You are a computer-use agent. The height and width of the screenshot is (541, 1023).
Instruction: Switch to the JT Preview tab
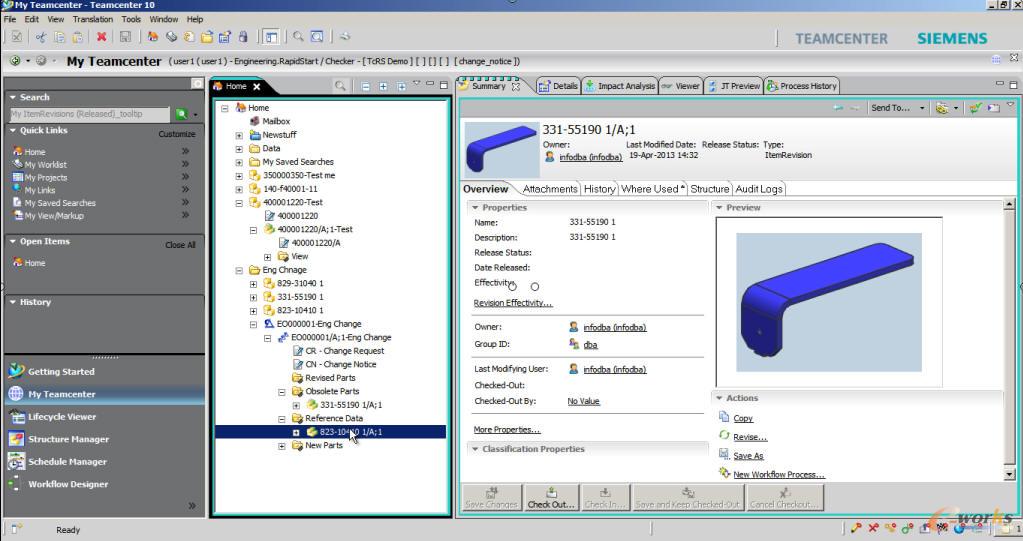pos(734,85)
